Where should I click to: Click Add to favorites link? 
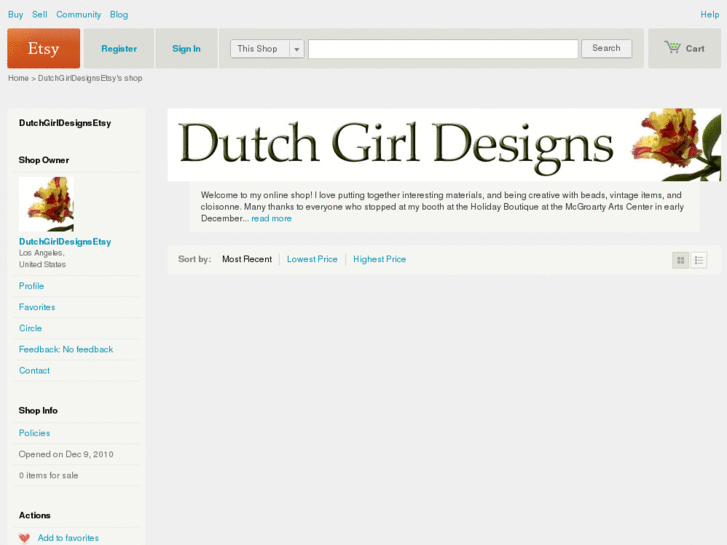coord(68,538)
